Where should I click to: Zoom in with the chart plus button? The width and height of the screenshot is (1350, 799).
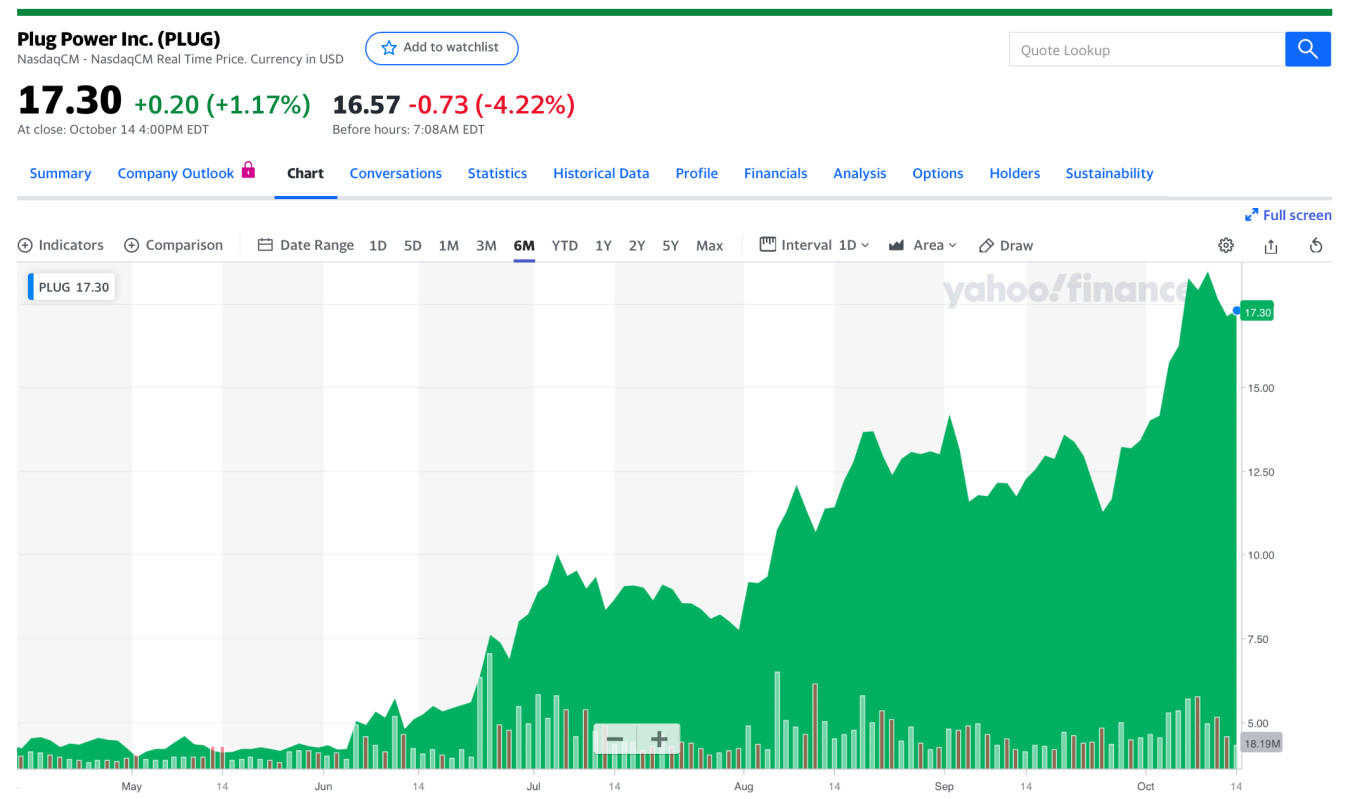[659, 740]
